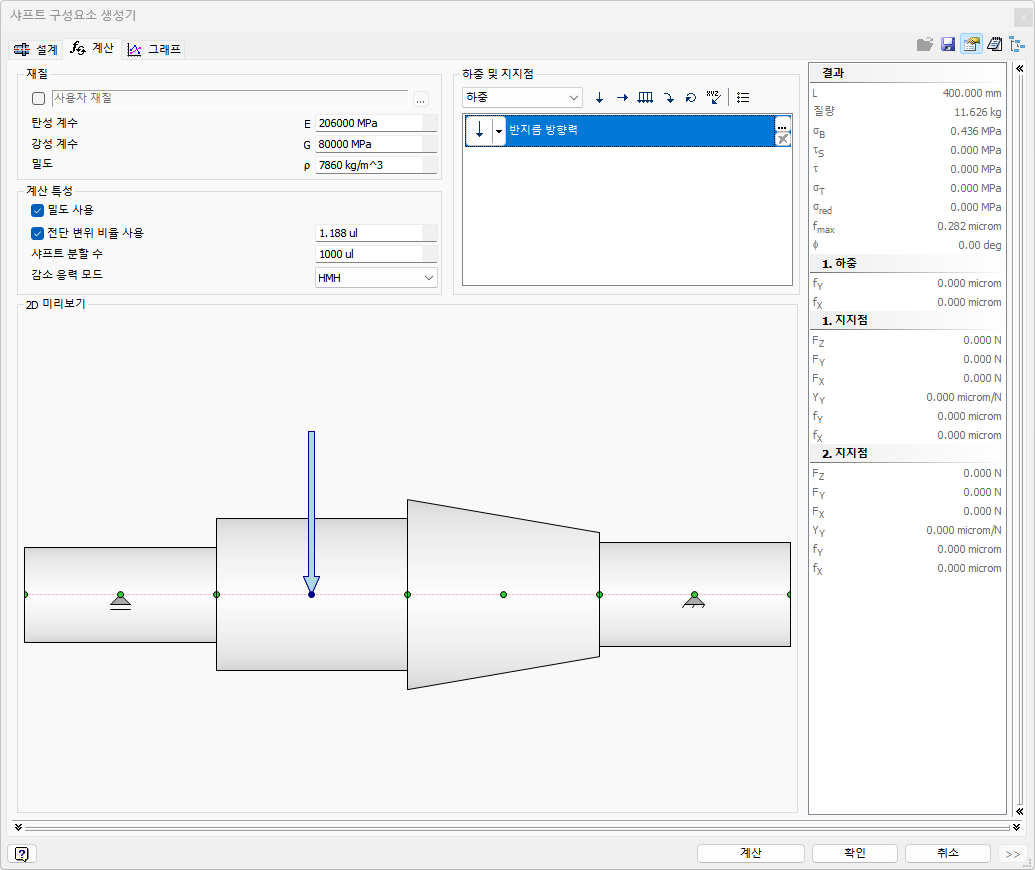Click the 0.282 microm deflection value
Screen dimensions: 1035x870
(969, 226)
